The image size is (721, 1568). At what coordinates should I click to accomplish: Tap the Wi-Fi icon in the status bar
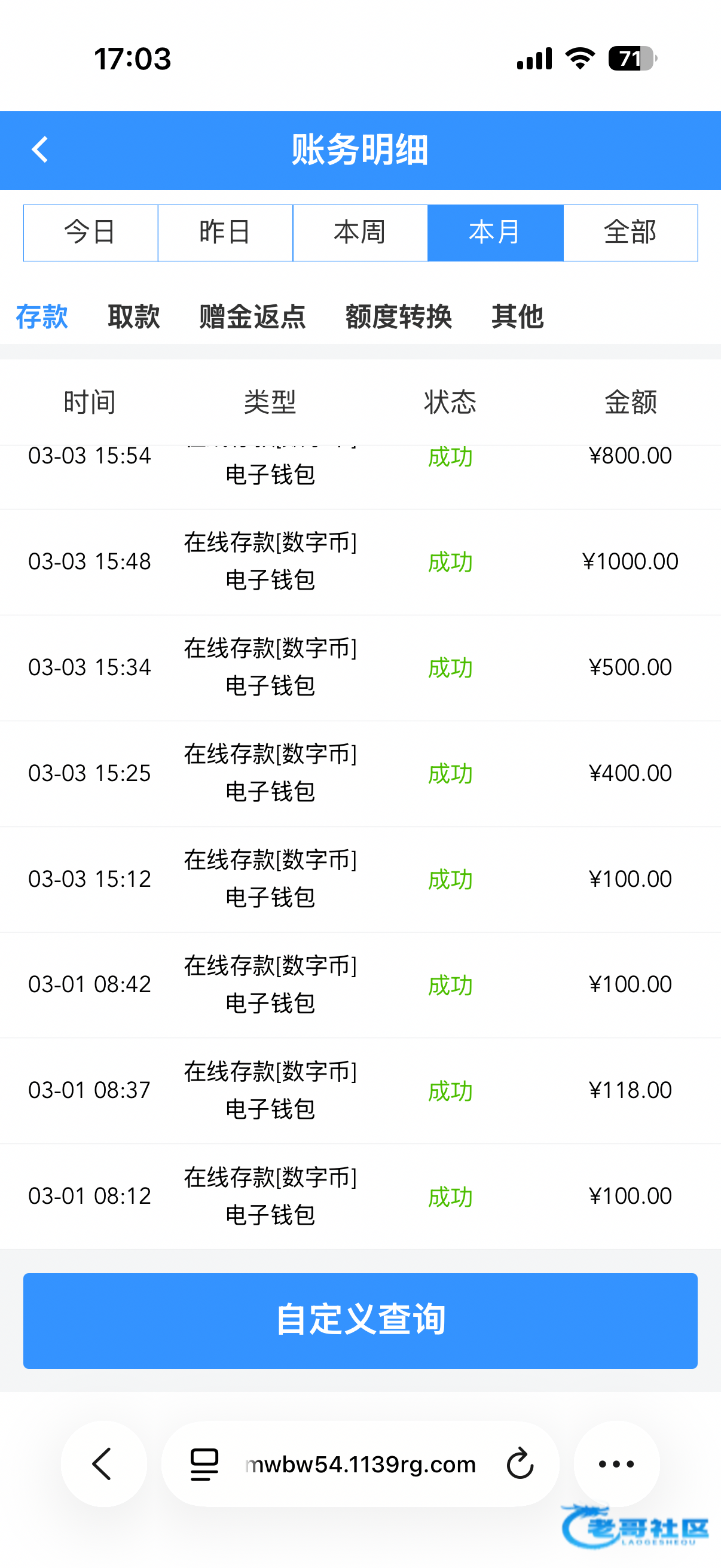(x=580, y=59)
